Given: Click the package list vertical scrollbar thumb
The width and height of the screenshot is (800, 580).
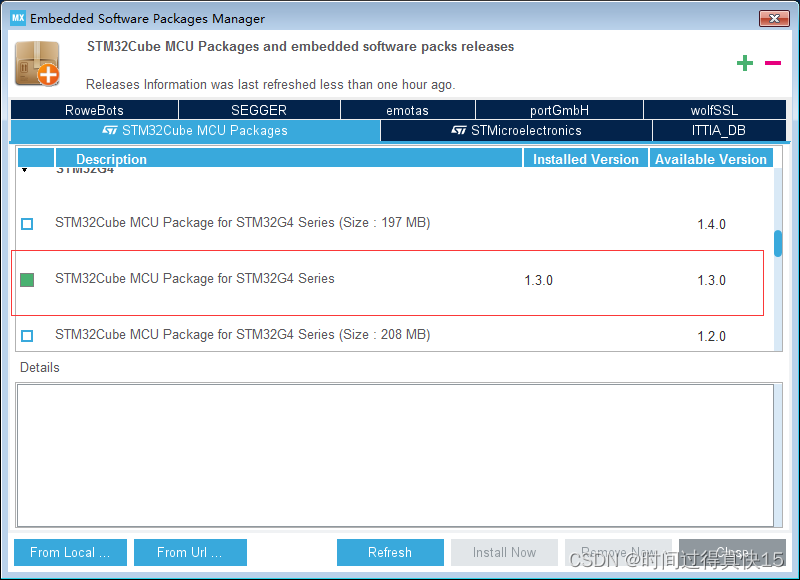Looking at the screenshot, I should (778, 244).
